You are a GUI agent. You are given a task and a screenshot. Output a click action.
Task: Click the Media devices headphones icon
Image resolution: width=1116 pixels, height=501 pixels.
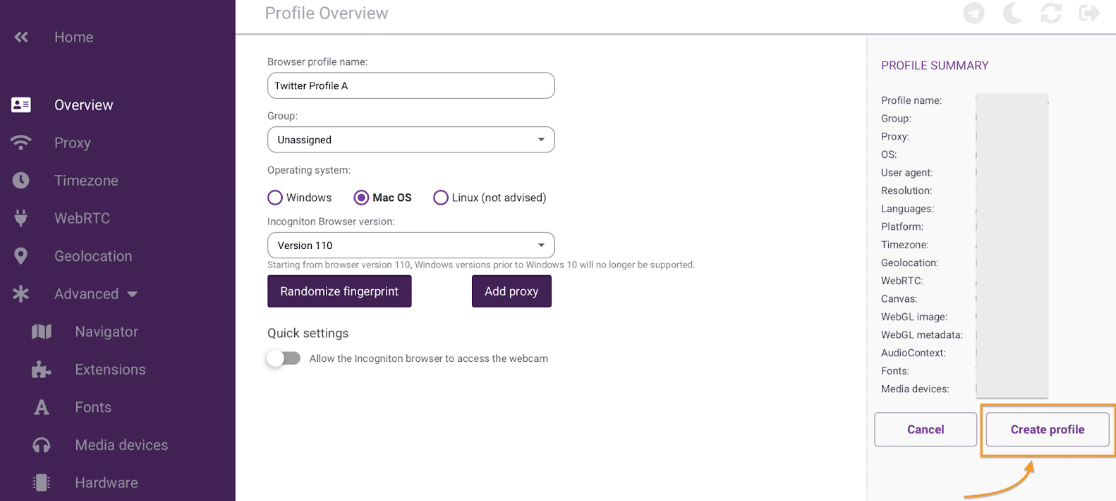point(42,445)
